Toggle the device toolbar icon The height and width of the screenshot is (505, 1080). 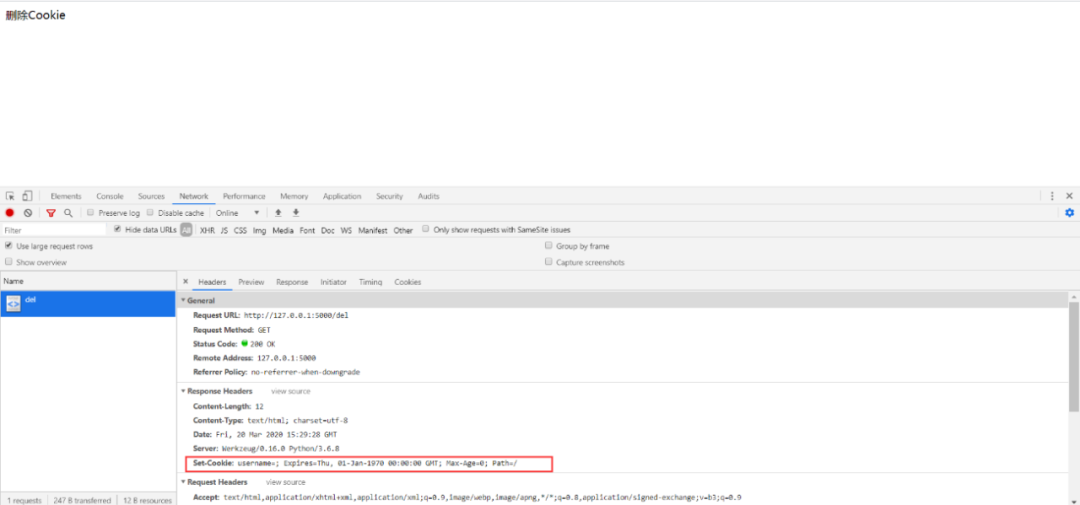pyautogui.click(x=27, y=196)
